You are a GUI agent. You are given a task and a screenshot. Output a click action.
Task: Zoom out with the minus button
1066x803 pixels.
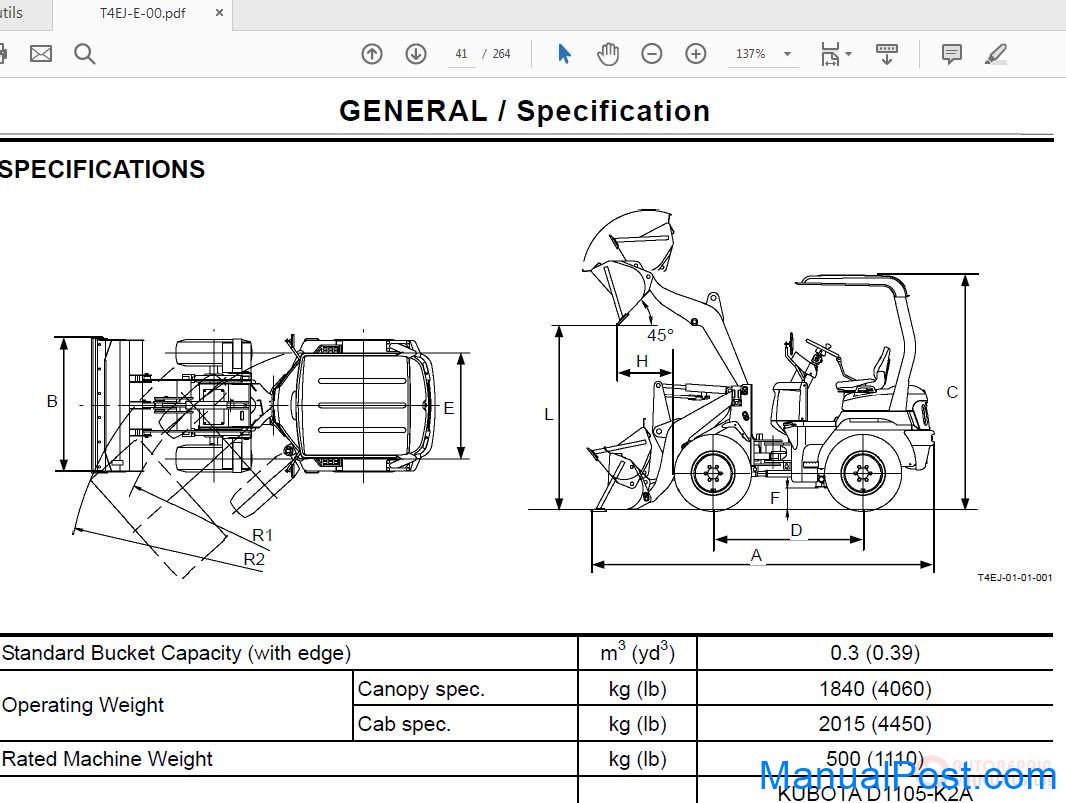point(651,54)
